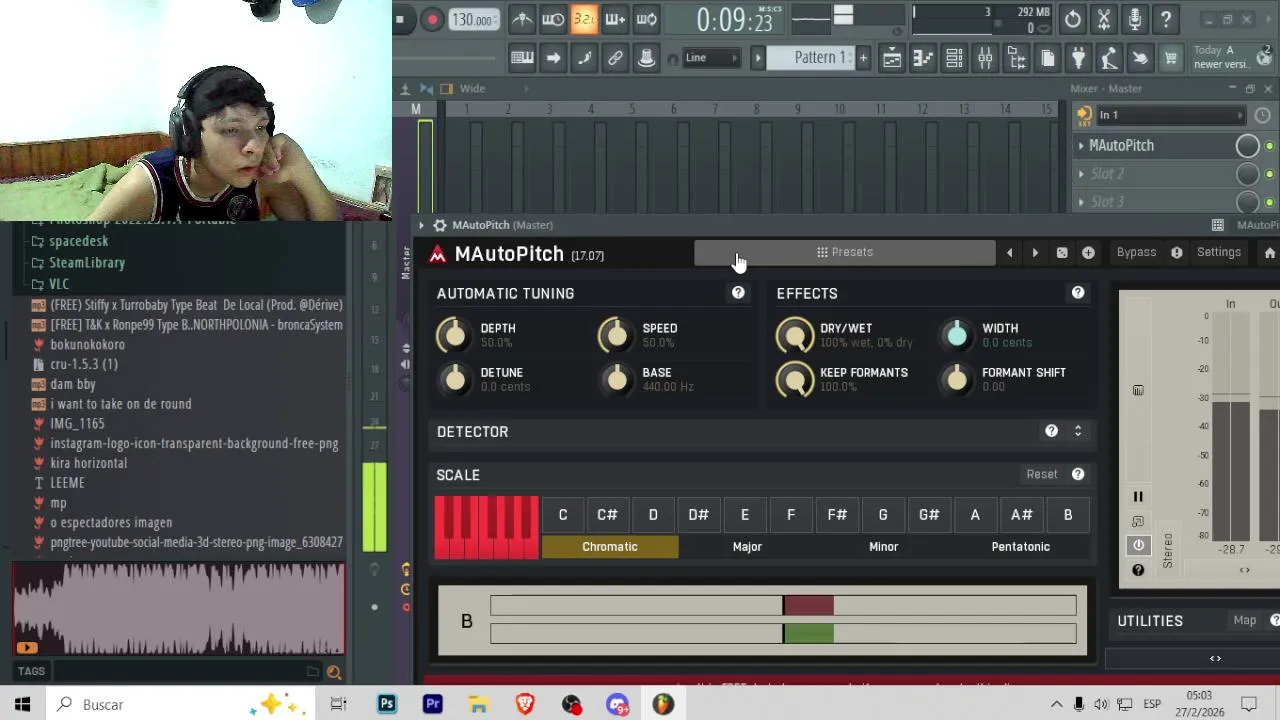Click the Dry/Wet knob
This screenshot has width=1280, height=720.
(795, 336)
